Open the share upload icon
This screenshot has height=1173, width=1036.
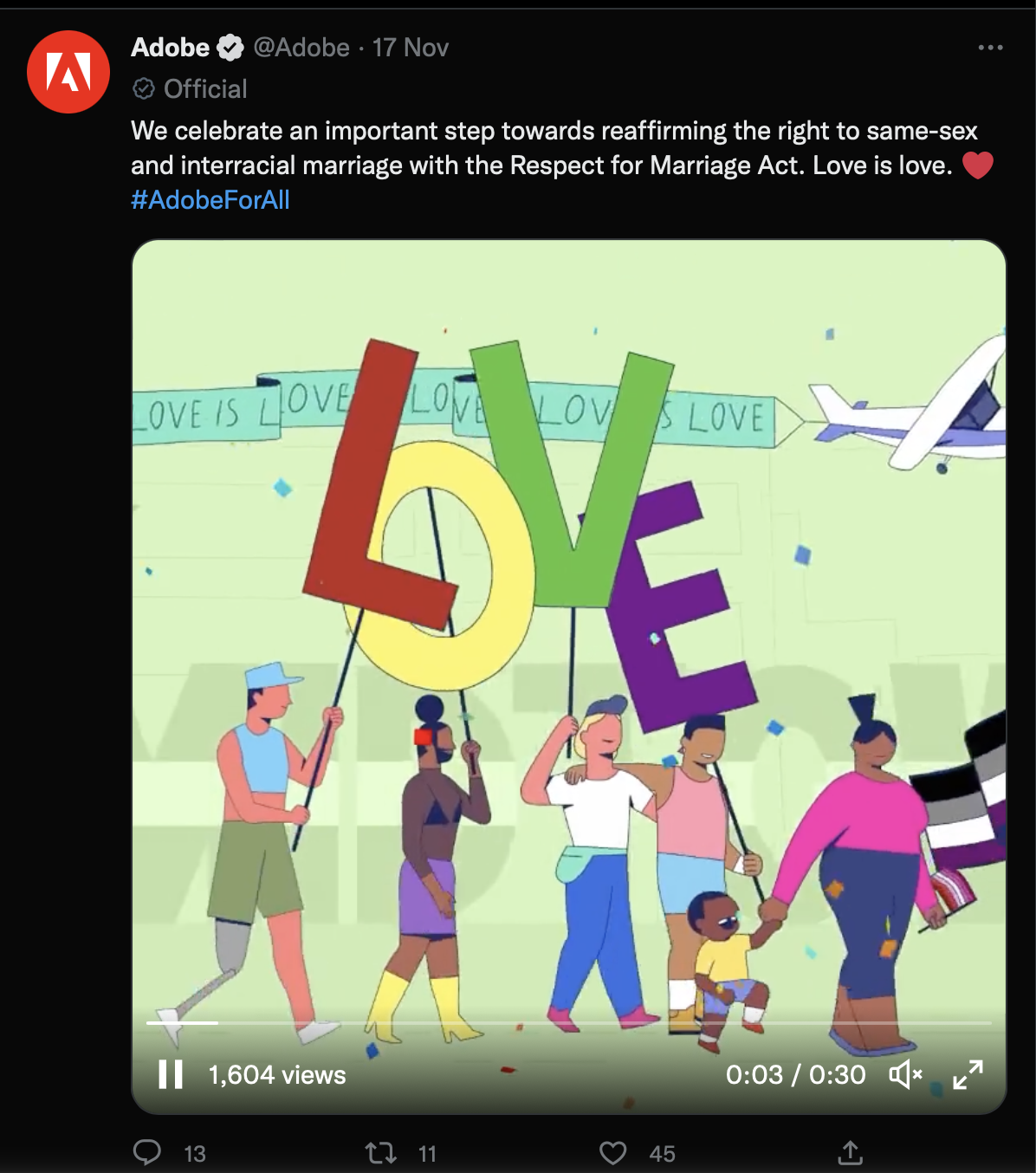(x=850, y=1152)
